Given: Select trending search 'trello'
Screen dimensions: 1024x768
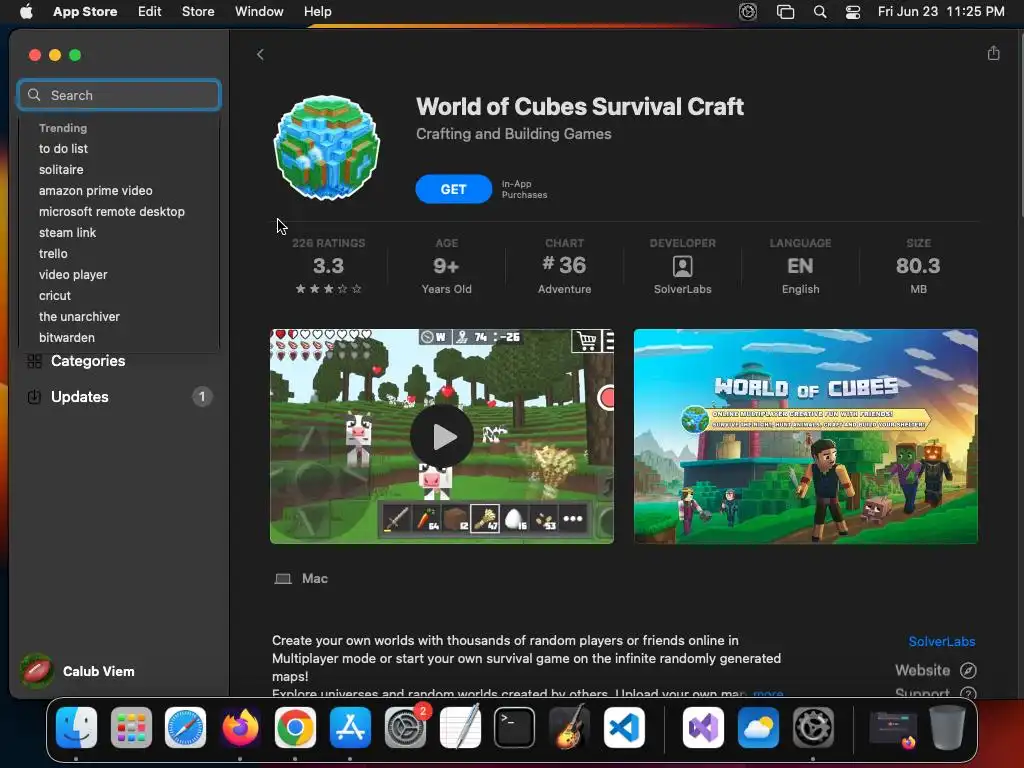Looking at the screenshot, I should coord(53,253).
